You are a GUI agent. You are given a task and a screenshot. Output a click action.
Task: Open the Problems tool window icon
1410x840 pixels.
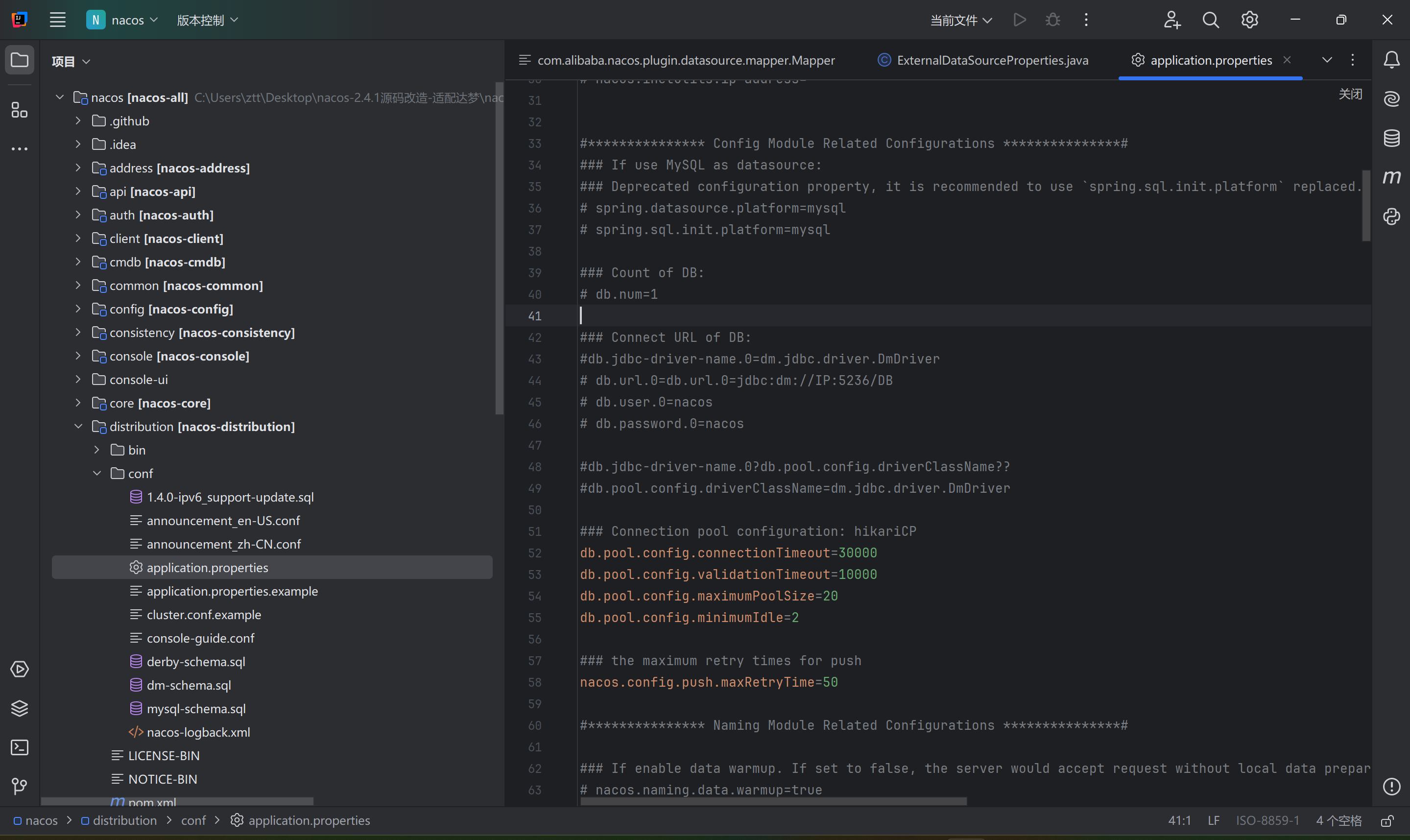[x=1391, y=786]
